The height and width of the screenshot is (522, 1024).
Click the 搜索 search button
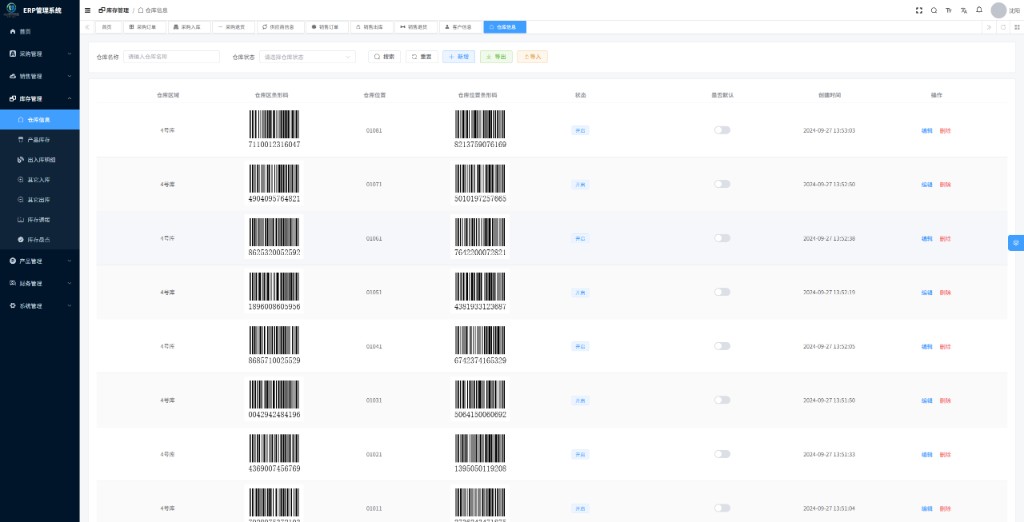[385, 57]
